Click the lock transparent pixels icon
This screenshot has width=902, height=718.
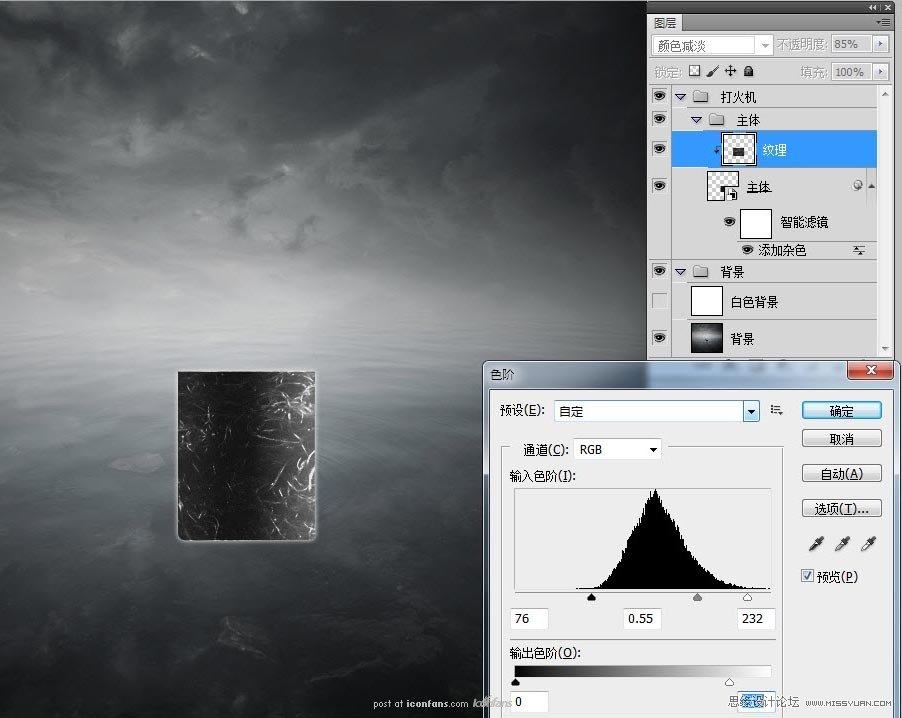[693, 72]
